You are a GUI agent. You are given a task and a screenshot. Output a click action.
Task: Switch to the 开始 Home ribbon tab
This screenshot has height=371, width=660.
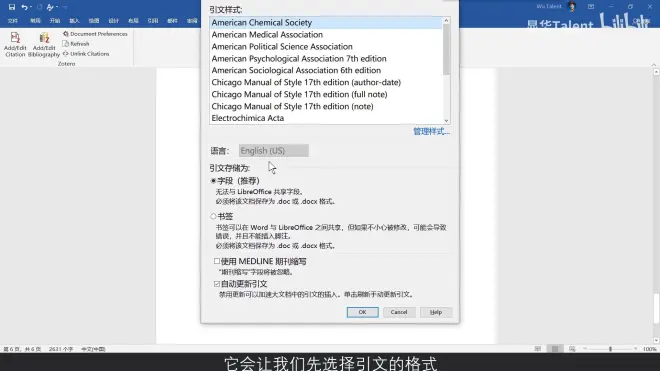(55, 21)
